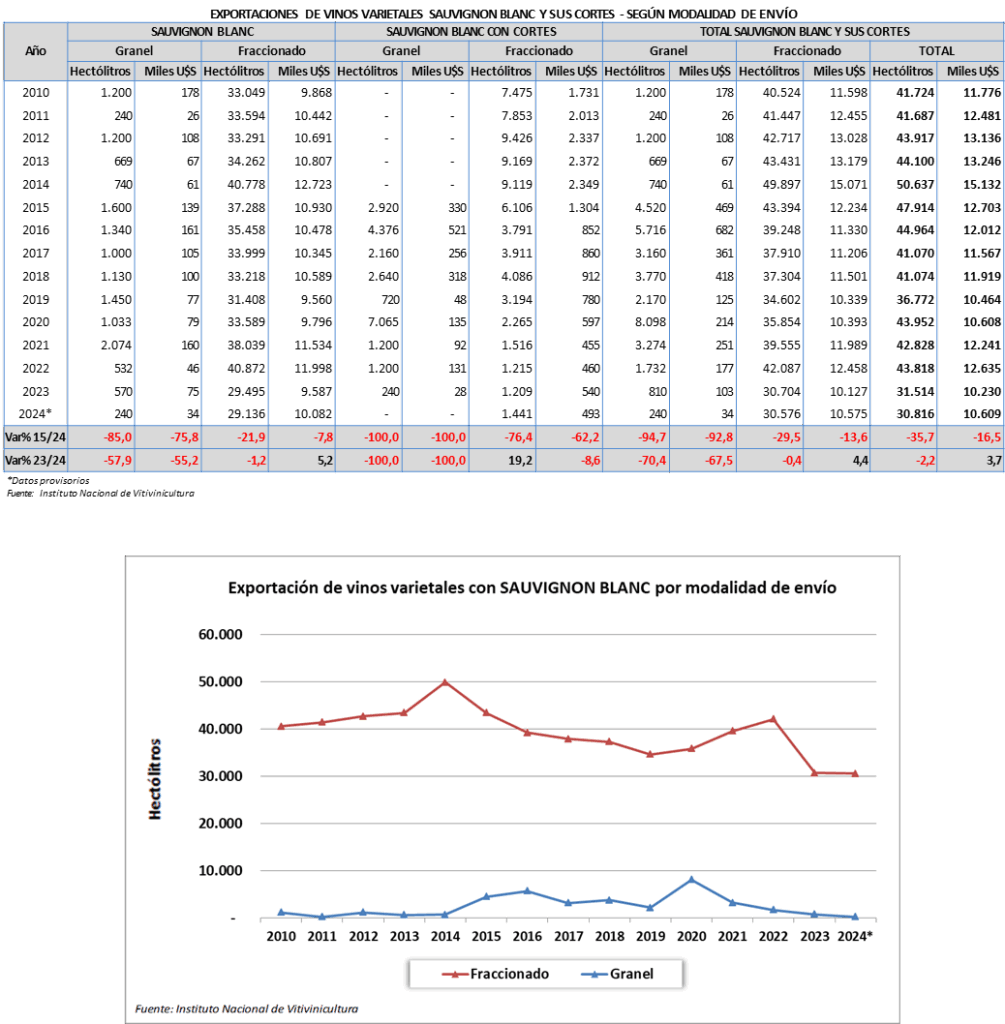Click the 2016 marker on the Granel line
The image size is (1005, 1024).
[526, 891]
